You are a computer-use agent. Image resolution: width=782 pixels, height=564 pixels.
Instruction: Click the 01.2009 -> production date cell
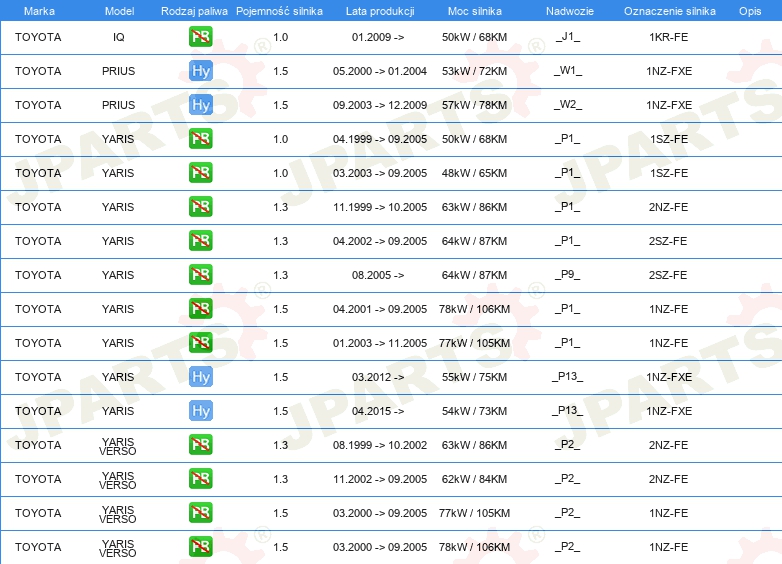click(x=378, y=37)
